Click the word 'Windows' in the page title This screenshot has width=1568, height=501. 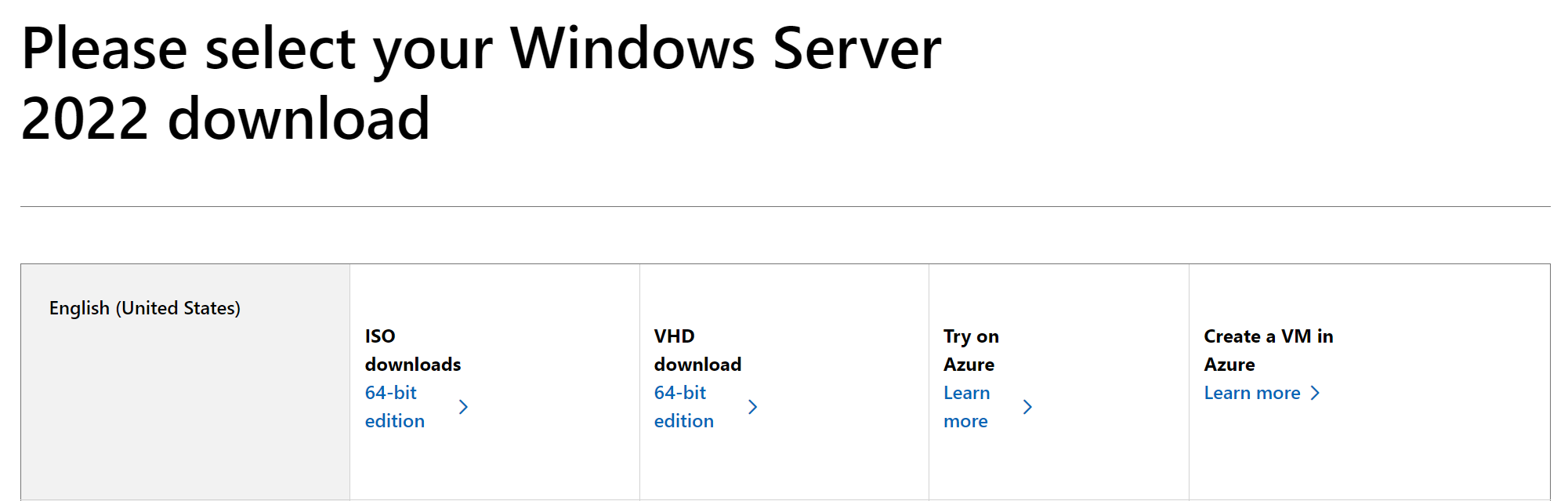point(632,49)
